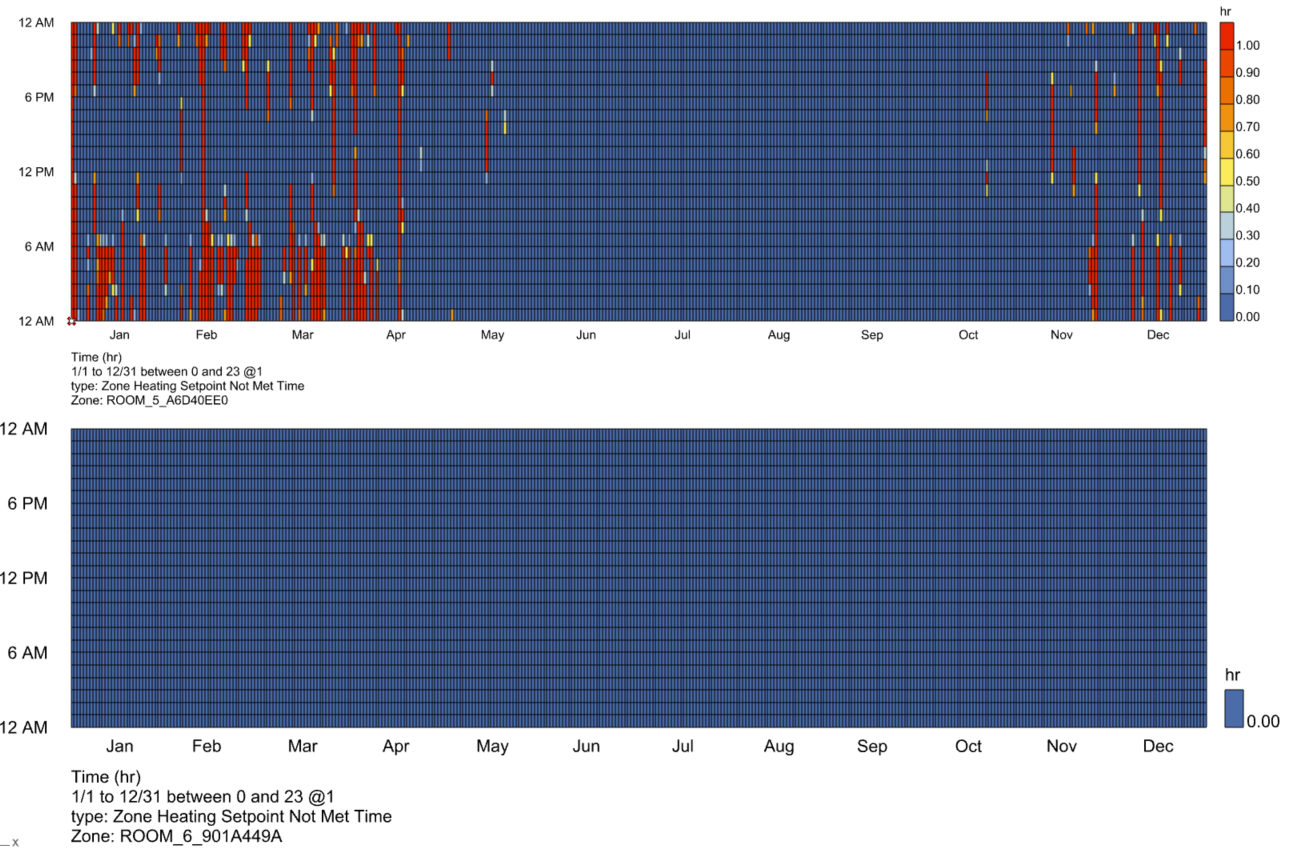Click the setpoint type line in ROOM_6 caption

click(x=231, y=817)
